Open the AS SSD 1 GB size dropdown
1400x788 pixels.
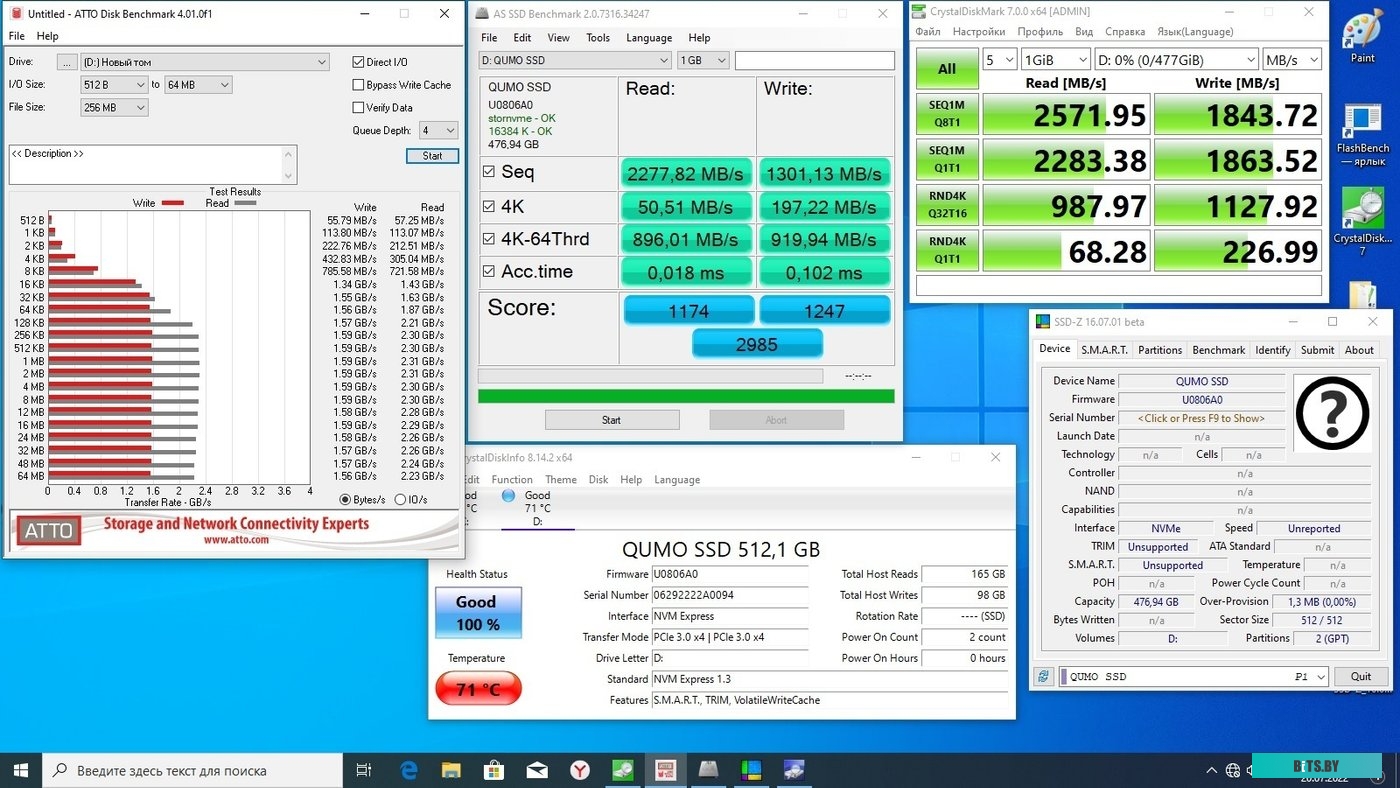703,61
